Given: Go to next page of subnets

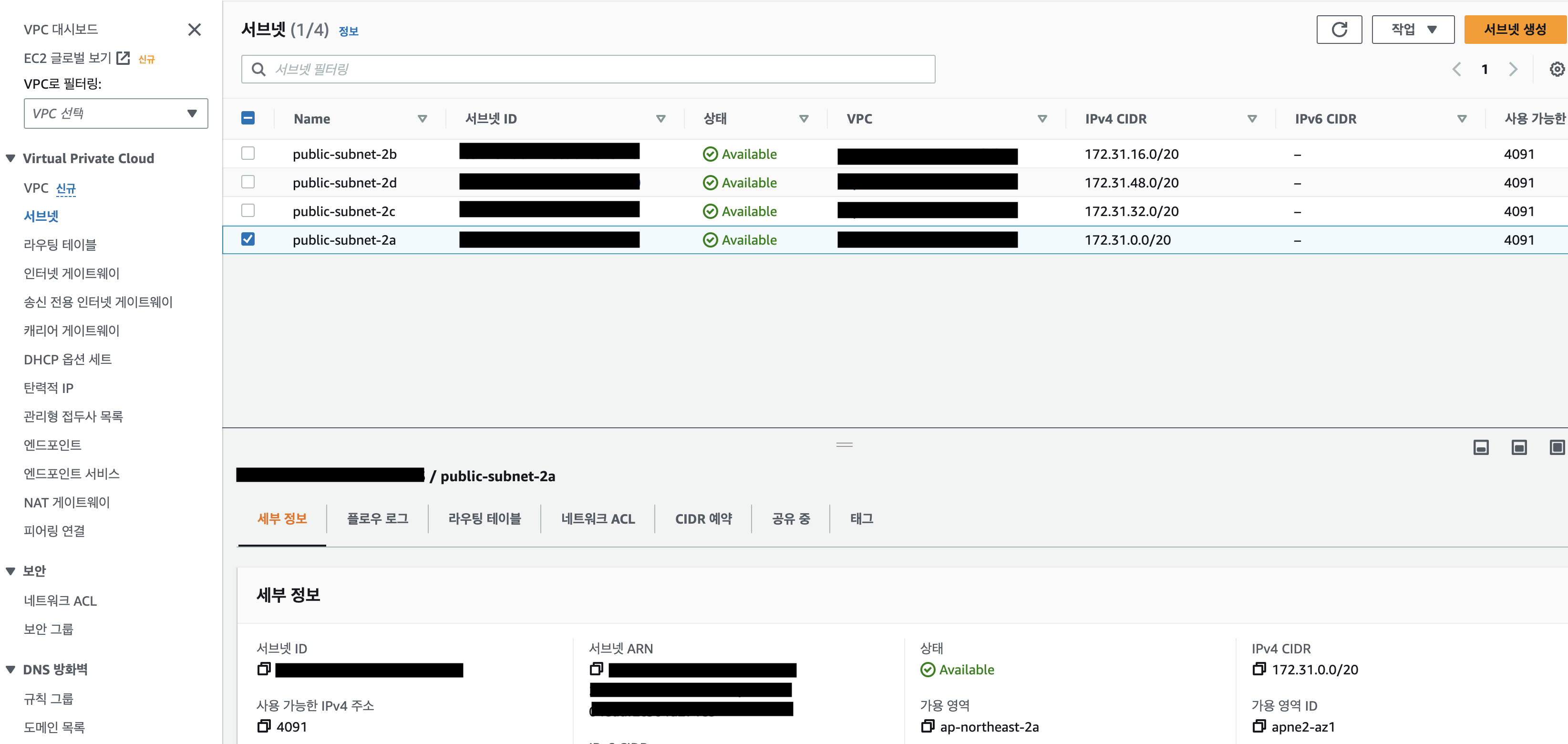Looking at the screenshot, I should pos(1513,70).
